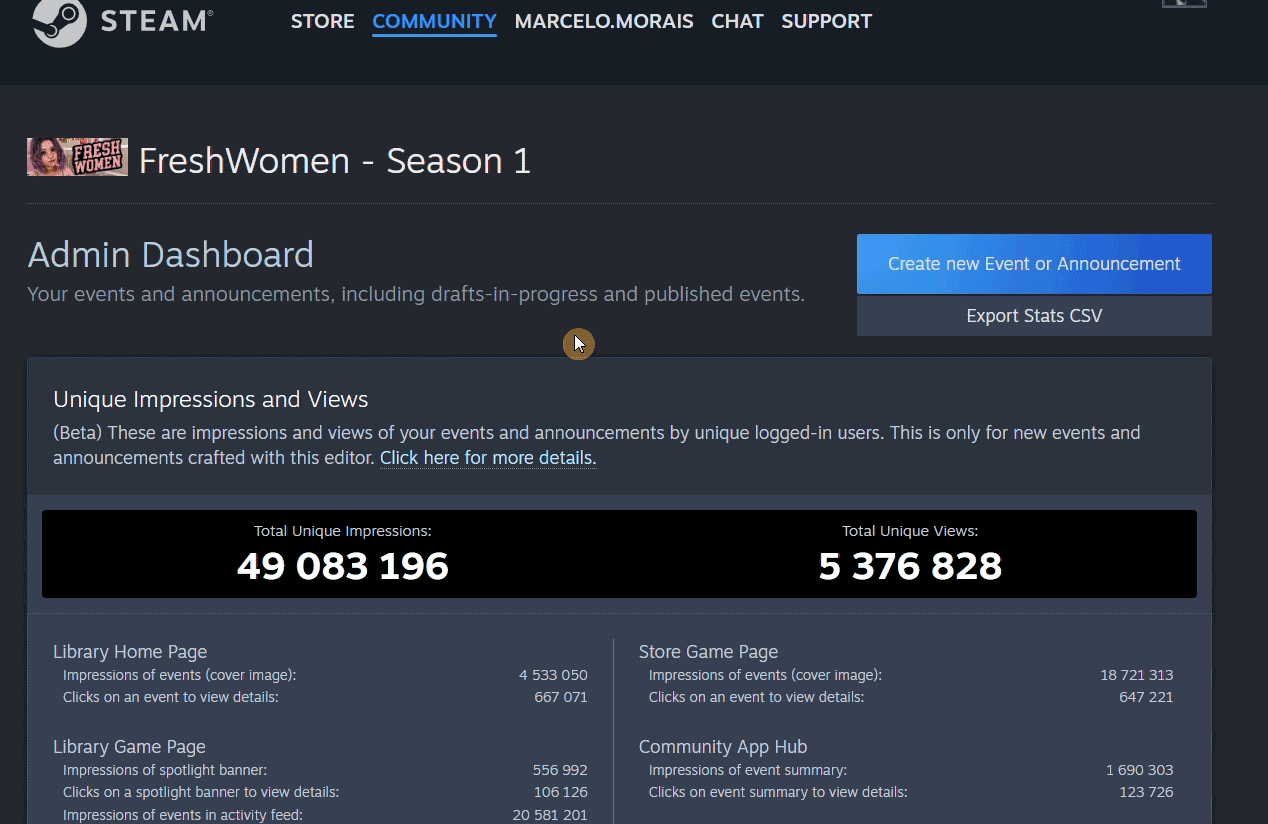Select Impressions of spotlight banner label
This screenshot has height=824, width=1268.
[x=165, y=770]
